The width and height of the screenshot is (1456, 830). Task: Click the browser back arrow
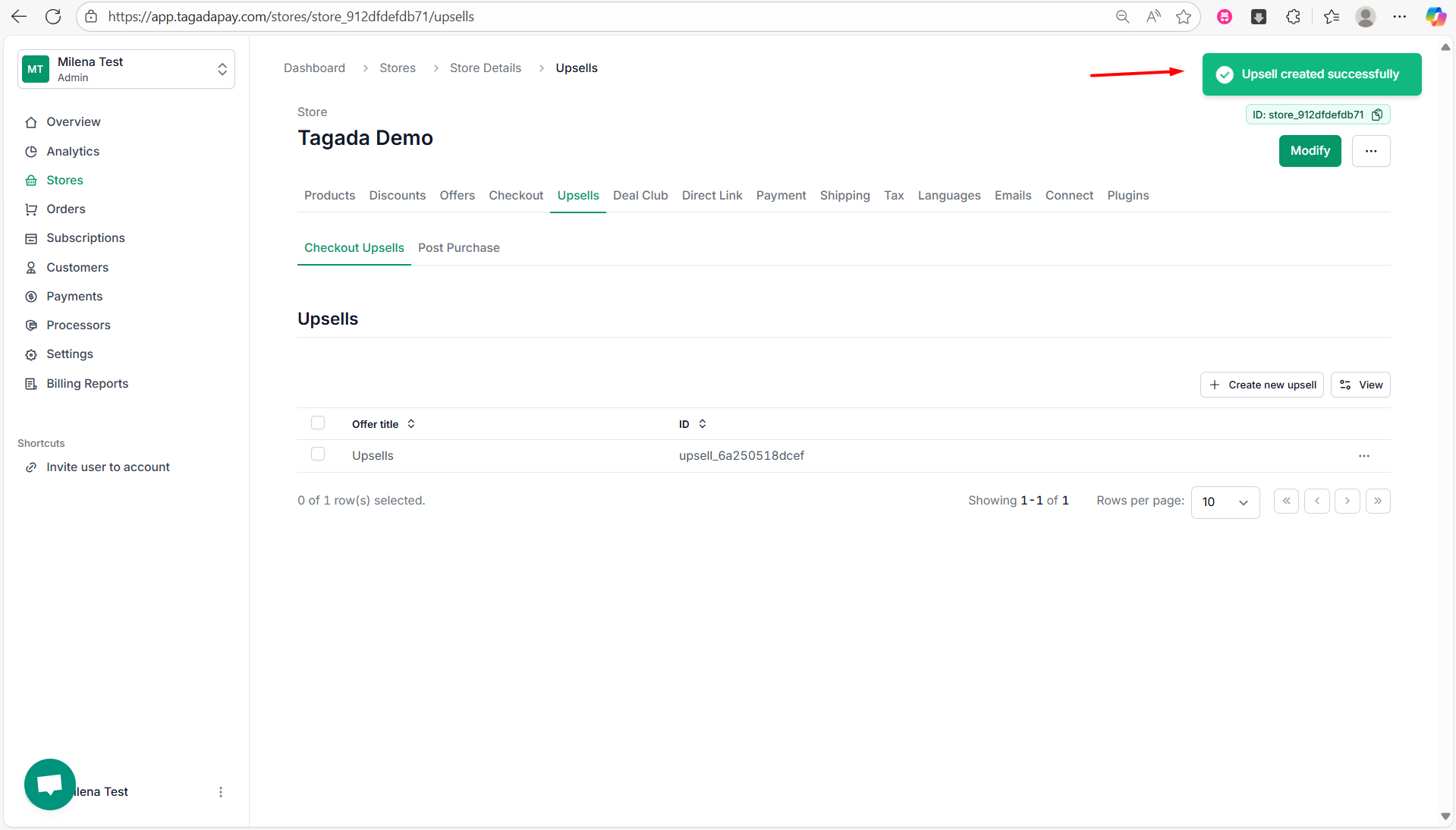point(19,16)
